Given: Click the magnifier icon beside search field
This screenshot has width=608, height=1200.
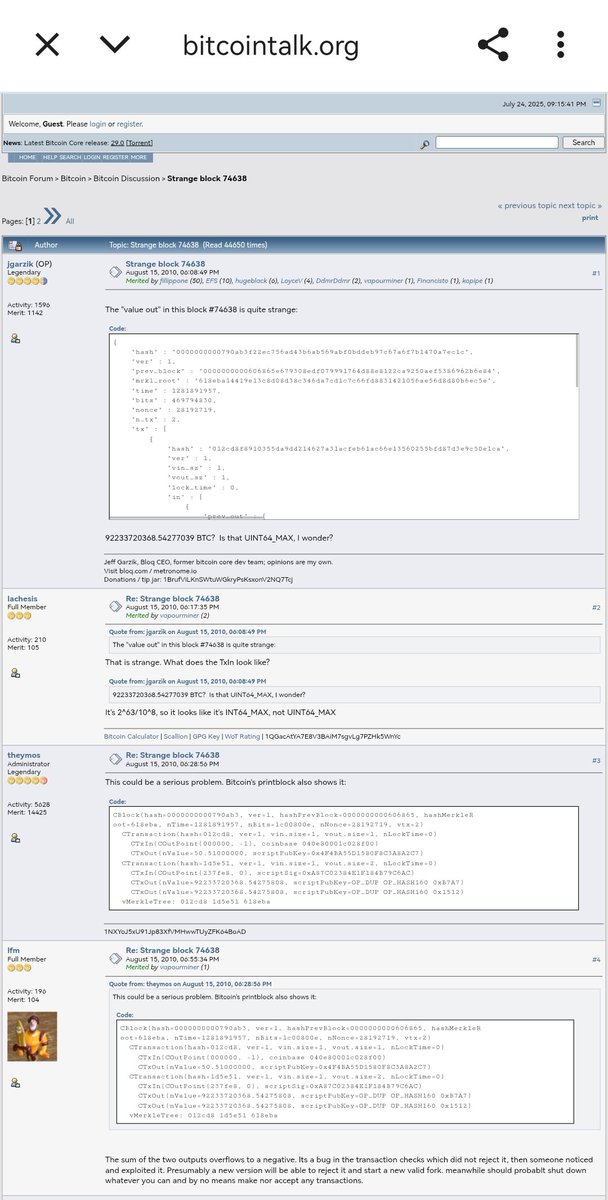Looking at the screenshot, I should [425, 144].
